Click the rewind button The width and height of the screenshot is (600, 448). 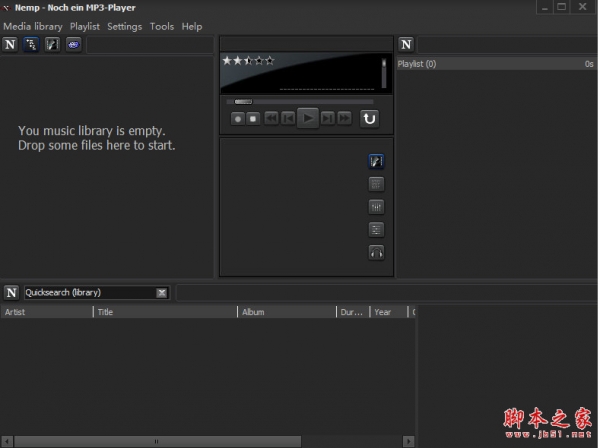point(271,118)
